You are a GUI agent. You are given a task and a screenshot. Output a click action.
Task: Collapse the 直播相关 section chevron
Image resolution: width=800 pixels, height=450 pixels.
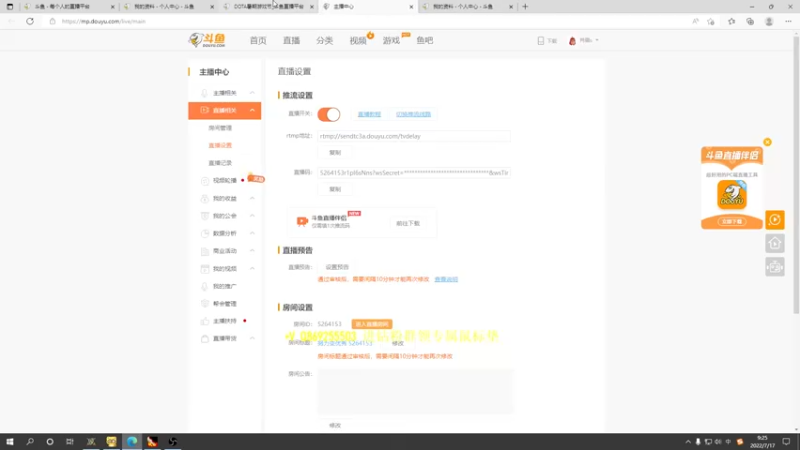252,110
